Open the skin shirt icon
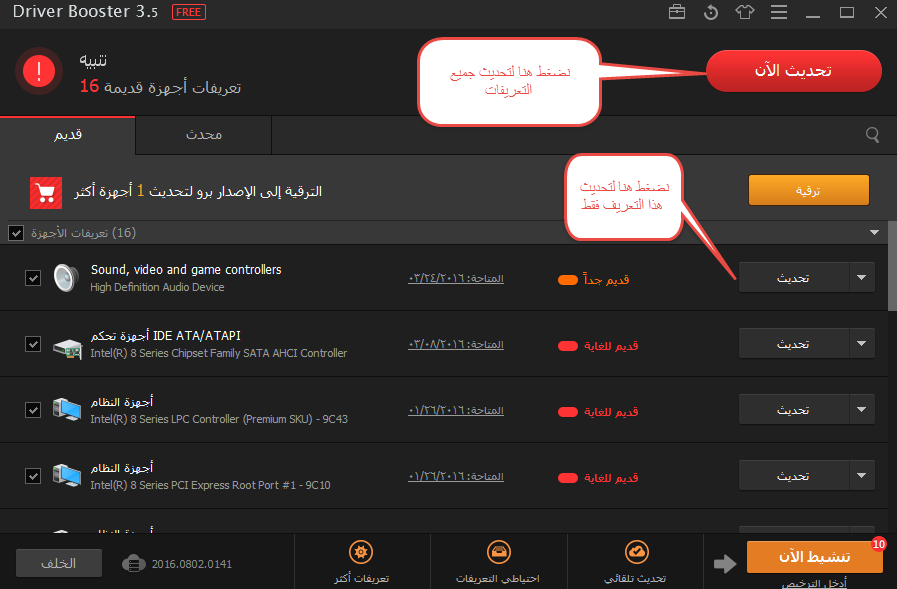Screen dimensions: 897x589 [744, 12]
